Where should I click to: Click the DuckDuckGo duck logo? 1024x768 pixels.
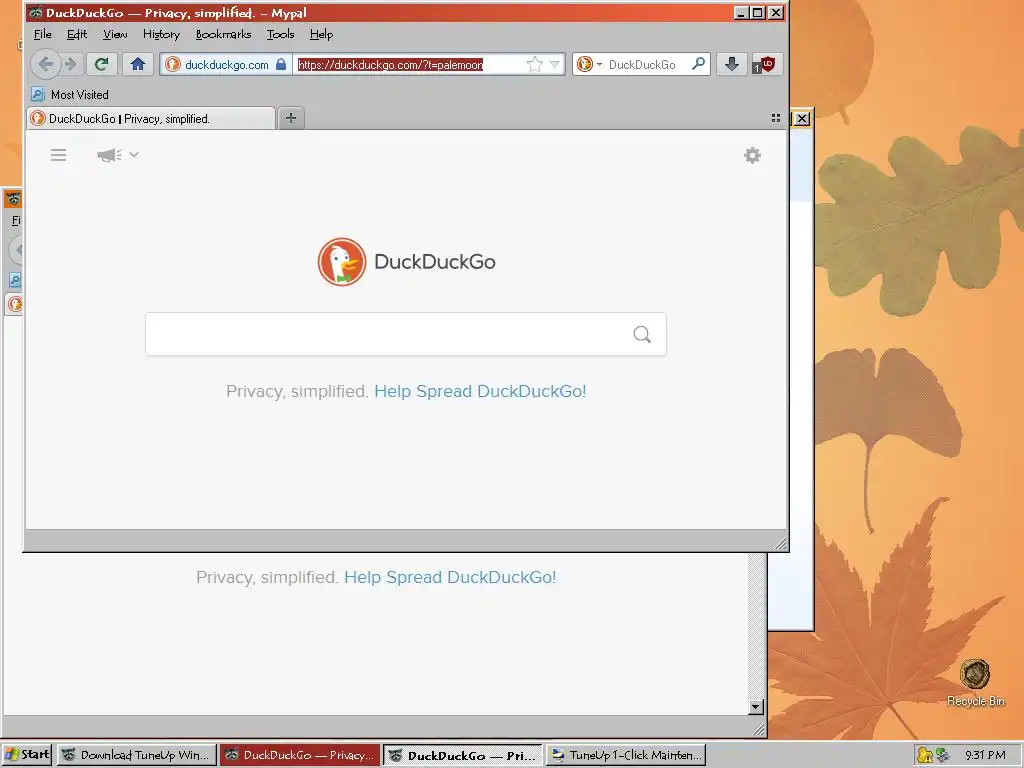click(342, 262)
